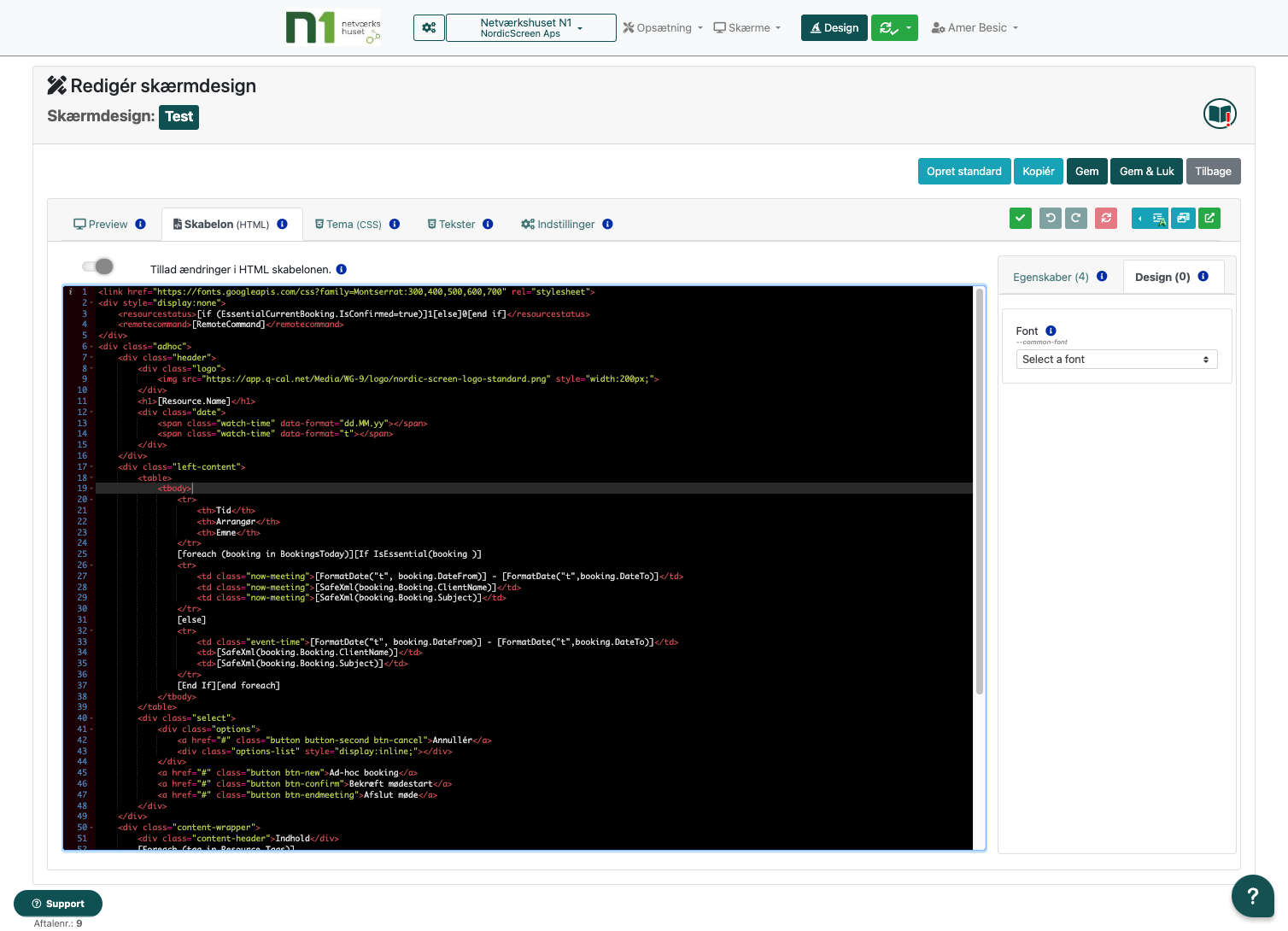The height and width of the screenshot is (931, 1288).
Task: Switch to the Egenskaber (4) tab
Action: pos(1051,277)
